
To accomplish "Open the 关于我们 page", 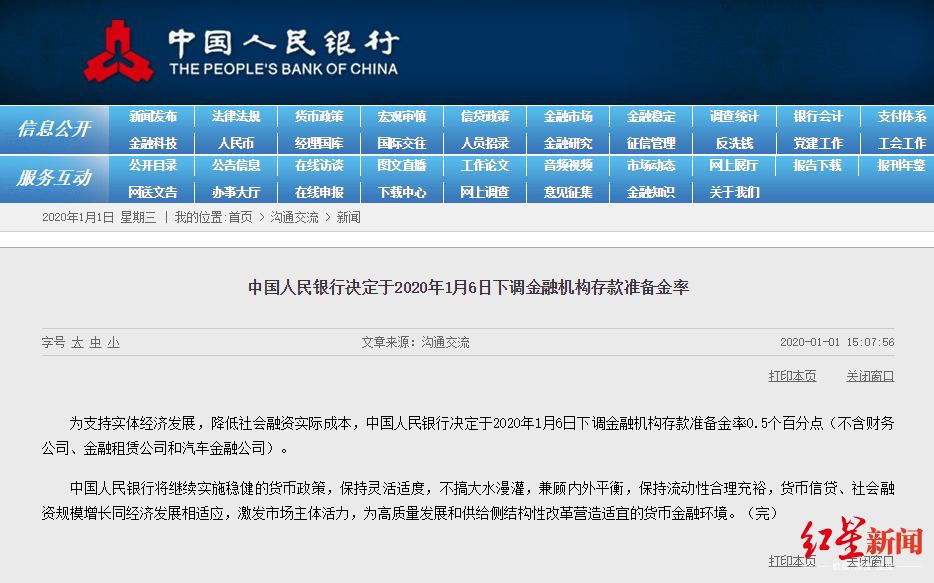I will click(734, 192).
